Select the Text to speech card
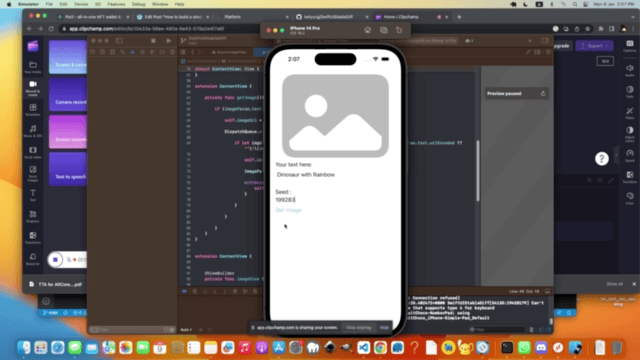Viewport: 640px width, 360px height. [x=68, y=169]
